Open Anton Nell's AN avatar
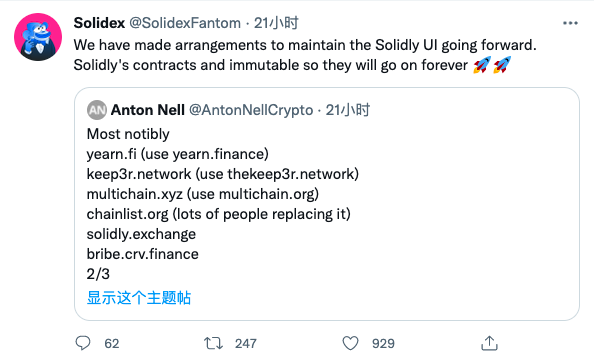 [97, 110]
